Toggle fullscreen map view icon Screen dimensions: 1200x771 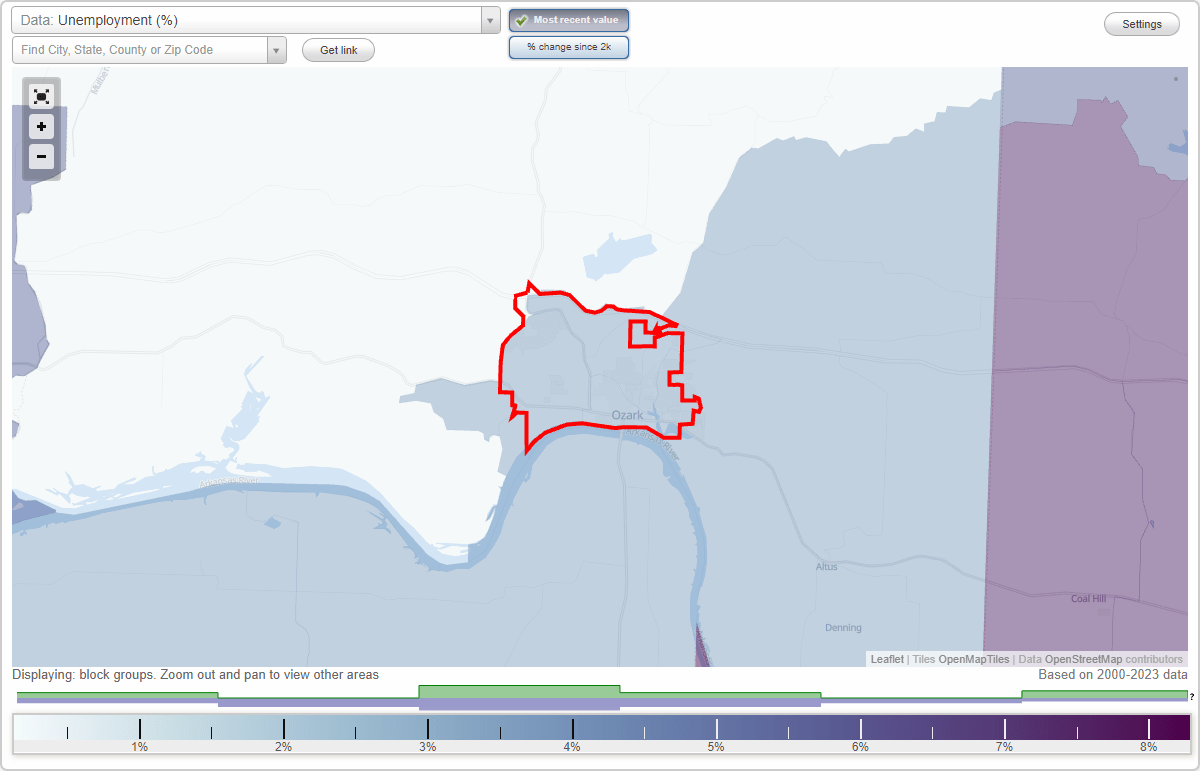(41, 96)
